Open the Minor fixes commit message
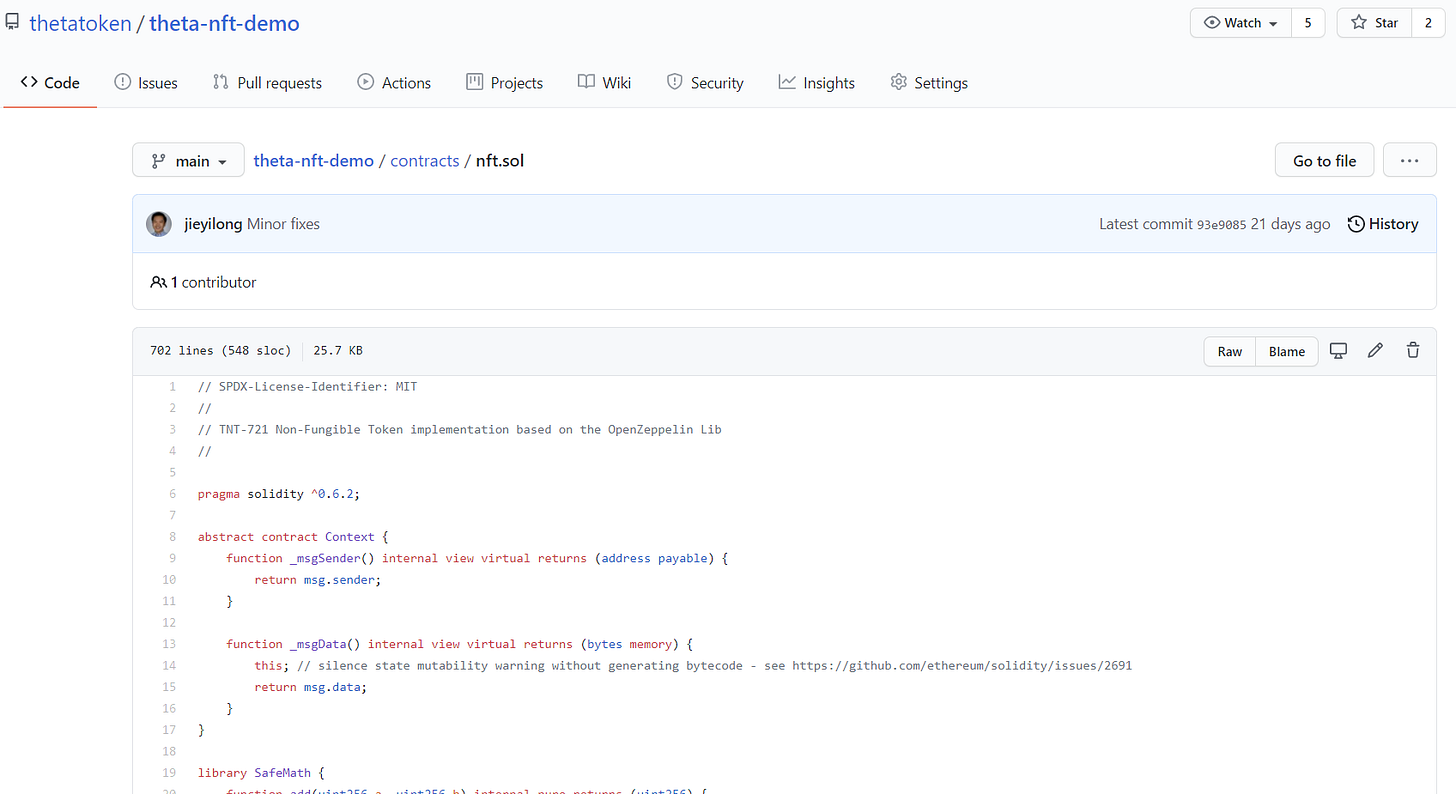The height and width of the screenshot is (794, 1456). pyautogui.click(x=283, y=224)
